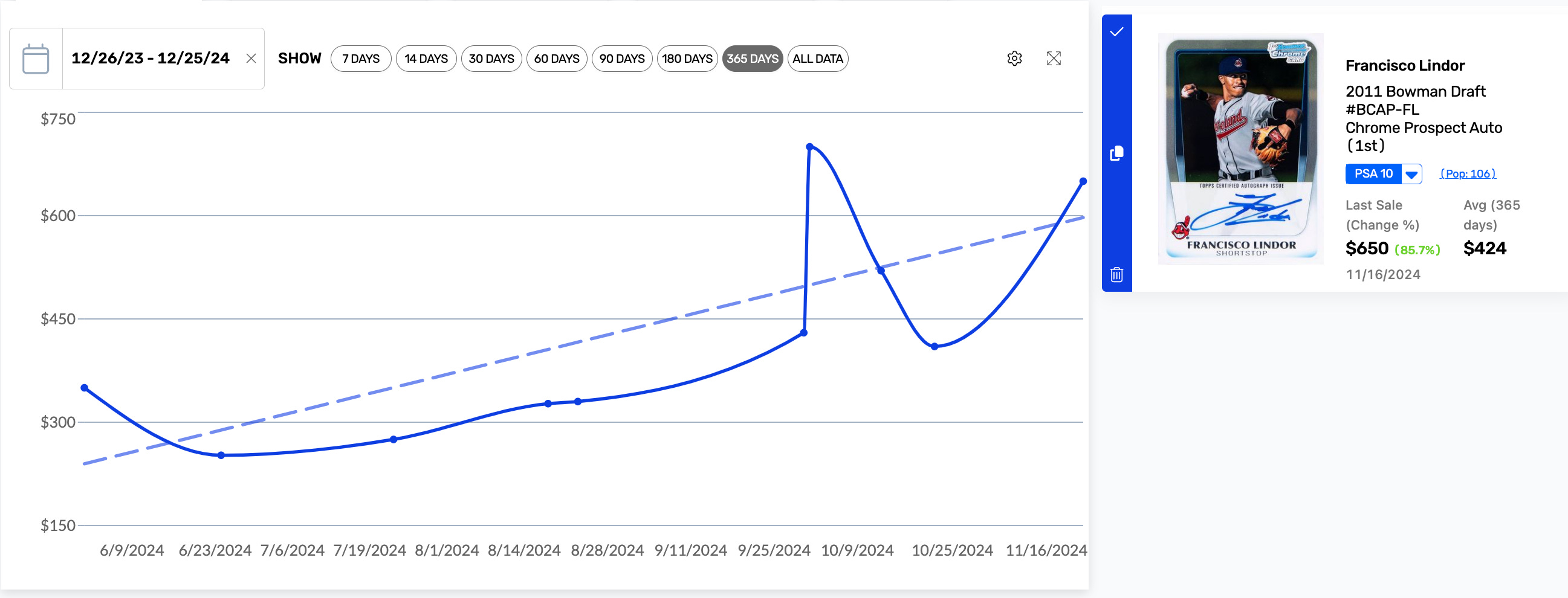The width and height of the screenshot is (1568, 598).
Task: Expand chart to fullscreen
Action: [x=1054, y=59]
